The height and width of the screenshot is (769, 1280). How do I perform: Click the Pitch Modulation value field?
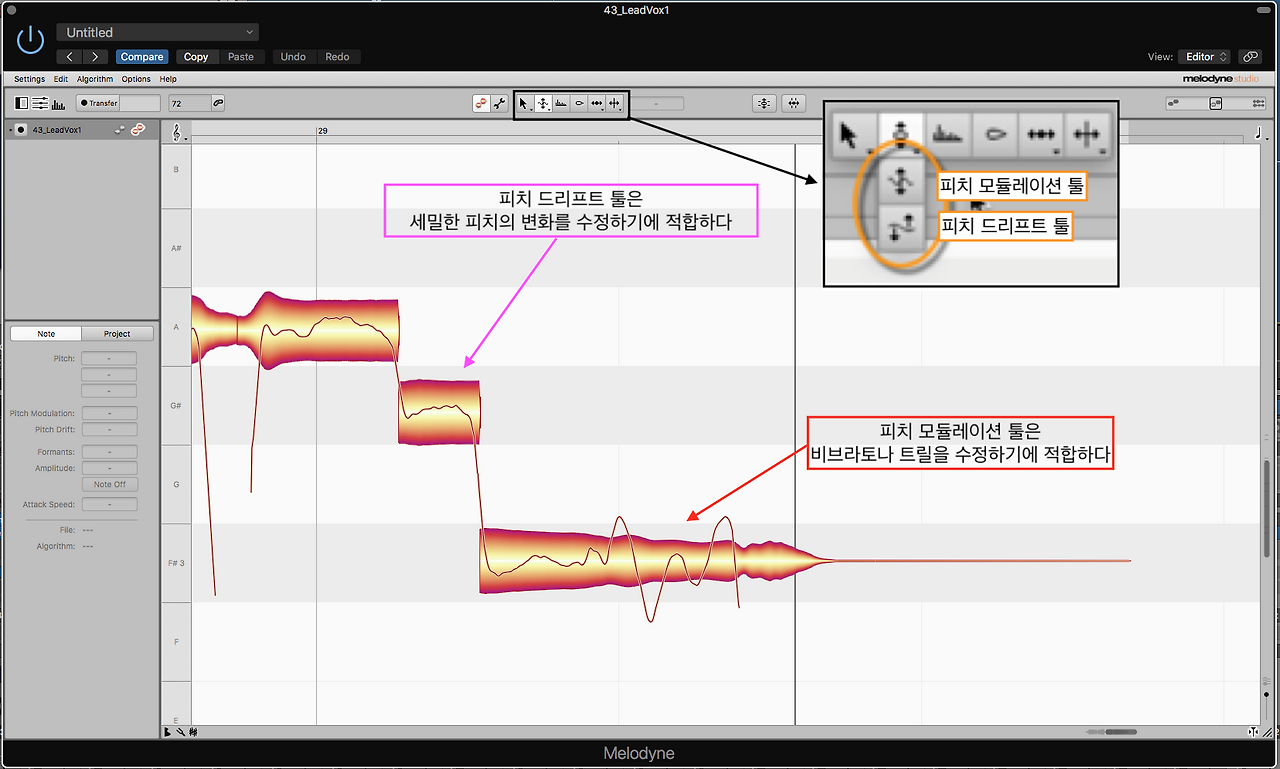click(109, 413)
